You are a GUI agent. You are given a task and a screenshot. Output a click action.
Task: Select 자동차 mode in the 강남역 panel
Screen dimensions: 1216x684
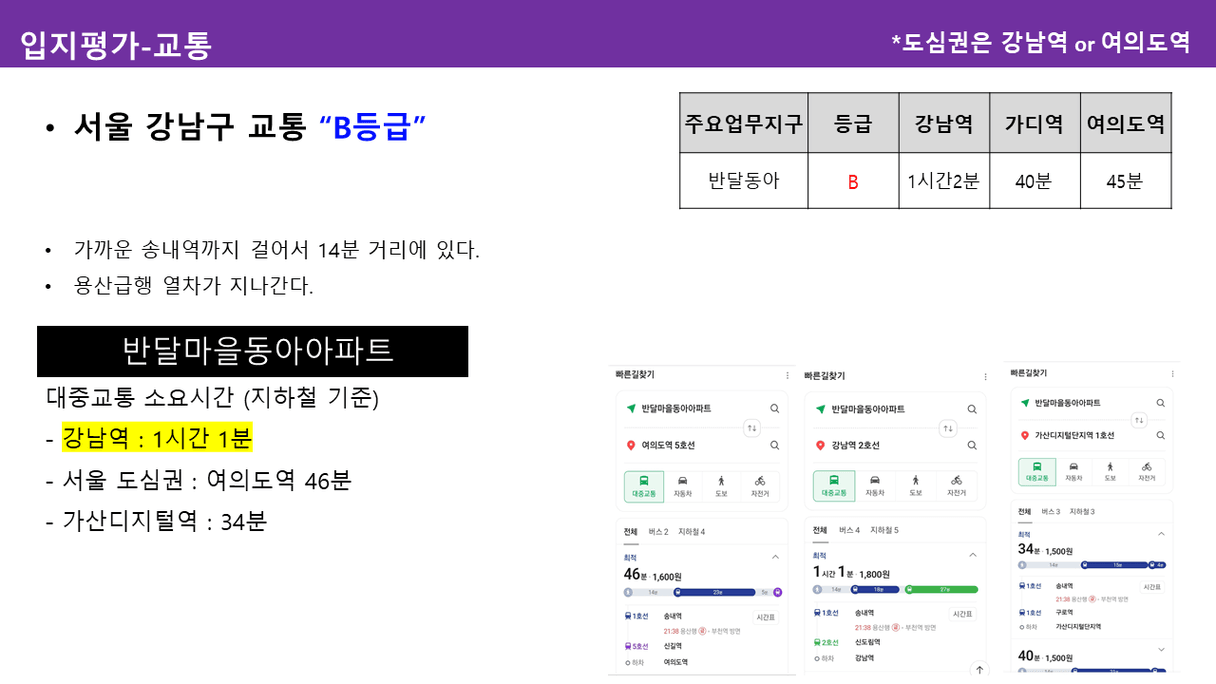(x=875, y=486)
